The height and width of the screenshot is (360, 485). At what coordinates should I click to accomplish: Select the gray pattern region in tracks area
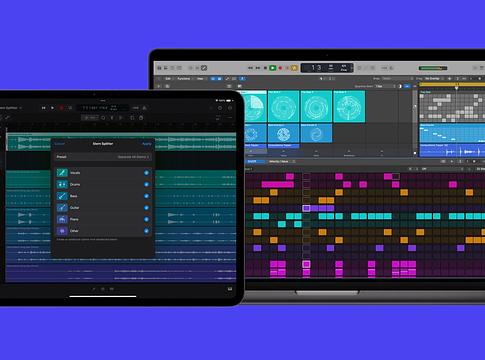(452, 106)
